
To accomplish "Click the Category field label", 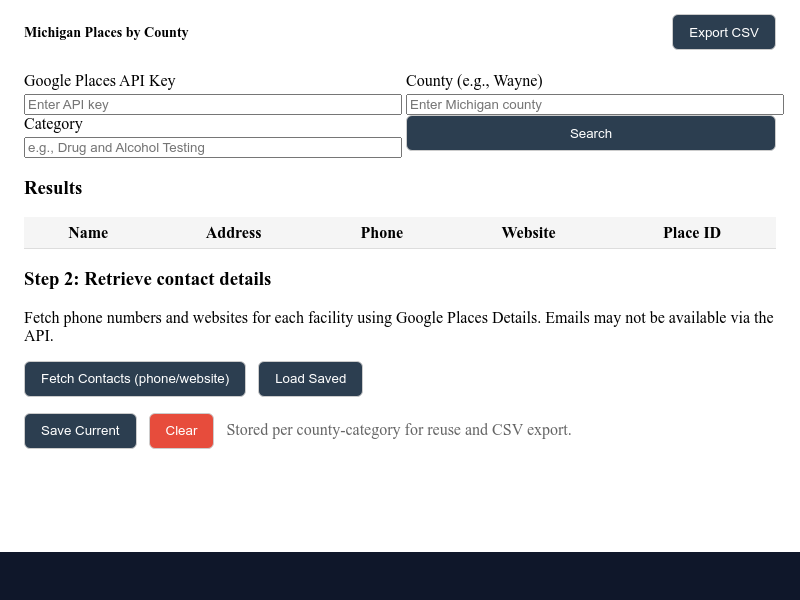I will pyautogui.click(x=53, y=124).
